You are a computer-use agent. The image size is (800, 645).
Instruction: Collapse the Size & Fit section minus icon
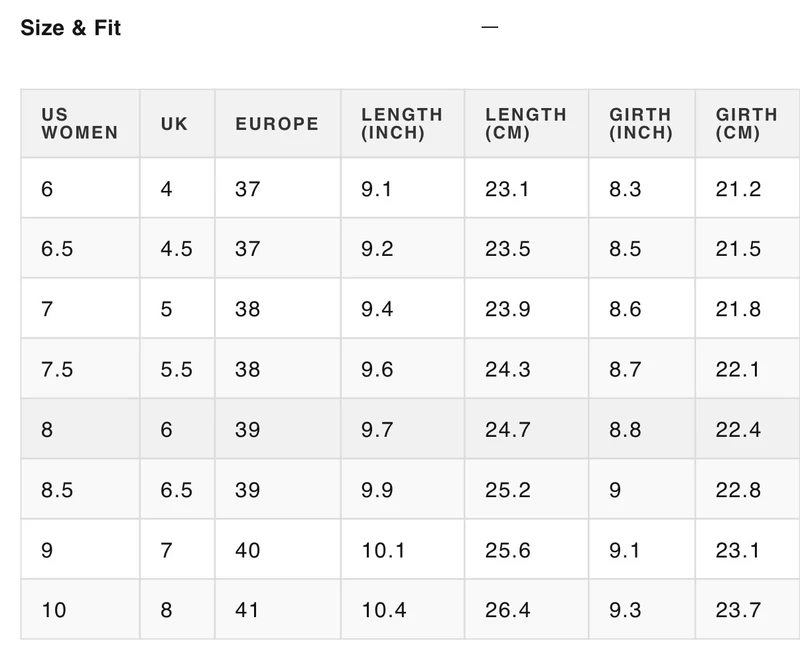click(x=490, y=27)
